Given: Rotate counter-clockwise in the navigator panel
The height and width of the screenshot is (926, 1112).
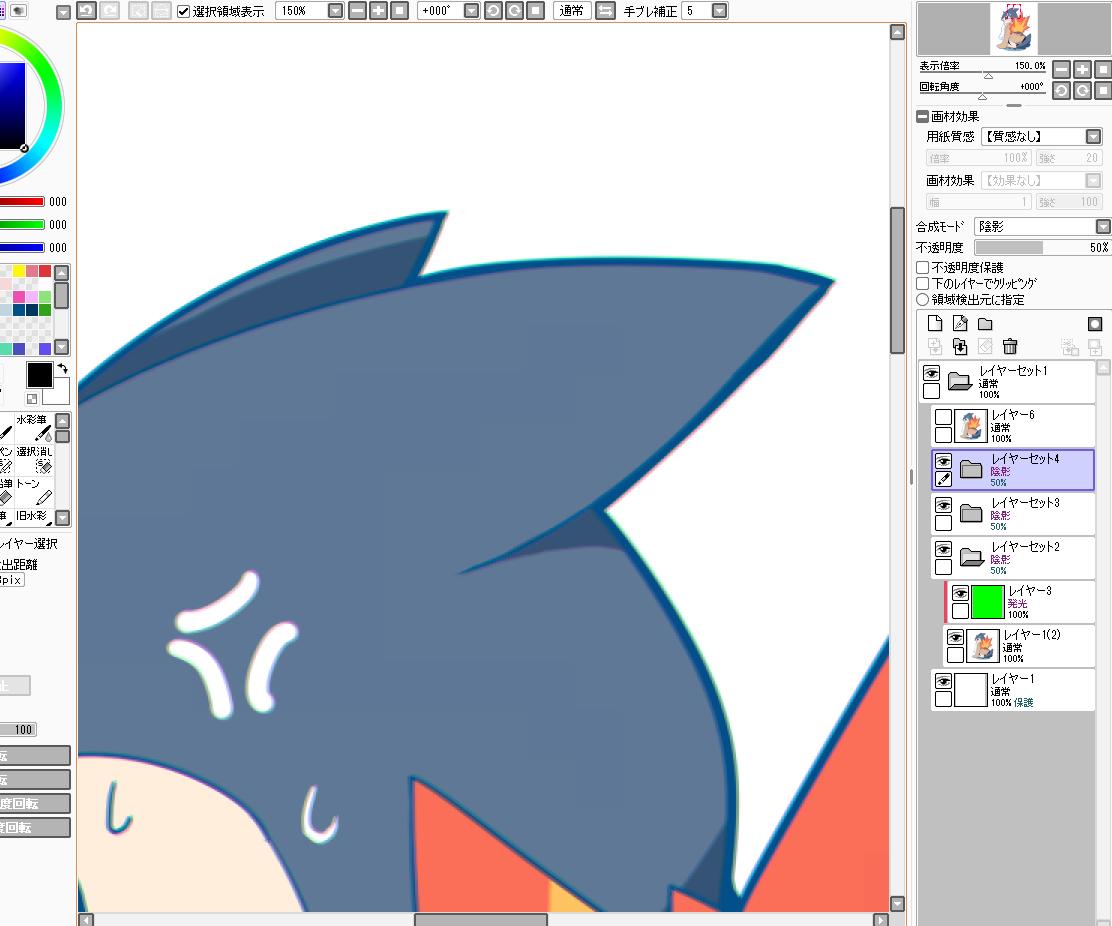Looking at the screenshot, I should [x=1062, y=91].
